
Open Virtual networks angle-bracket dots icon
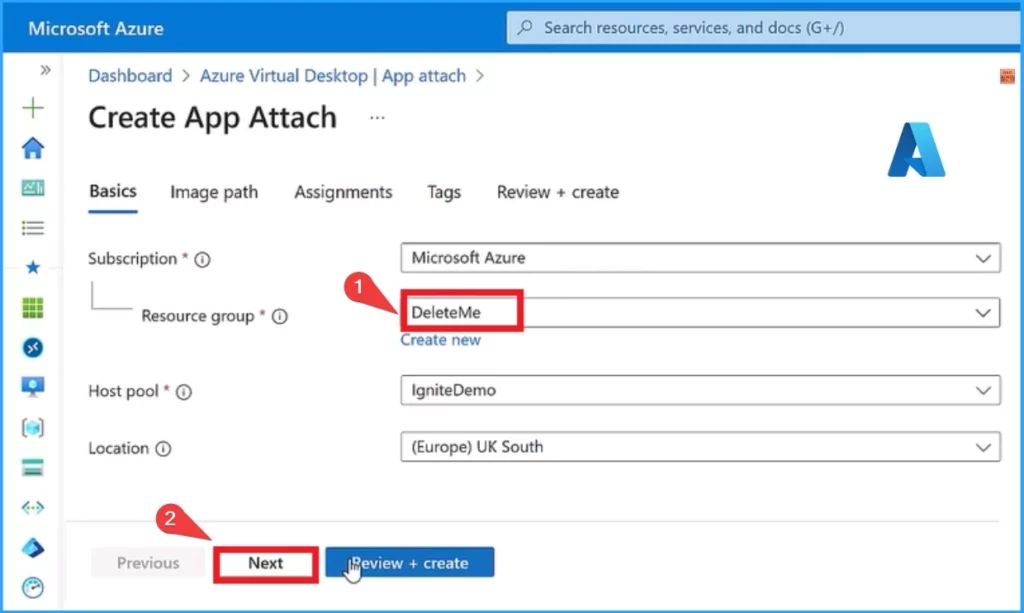33,507
